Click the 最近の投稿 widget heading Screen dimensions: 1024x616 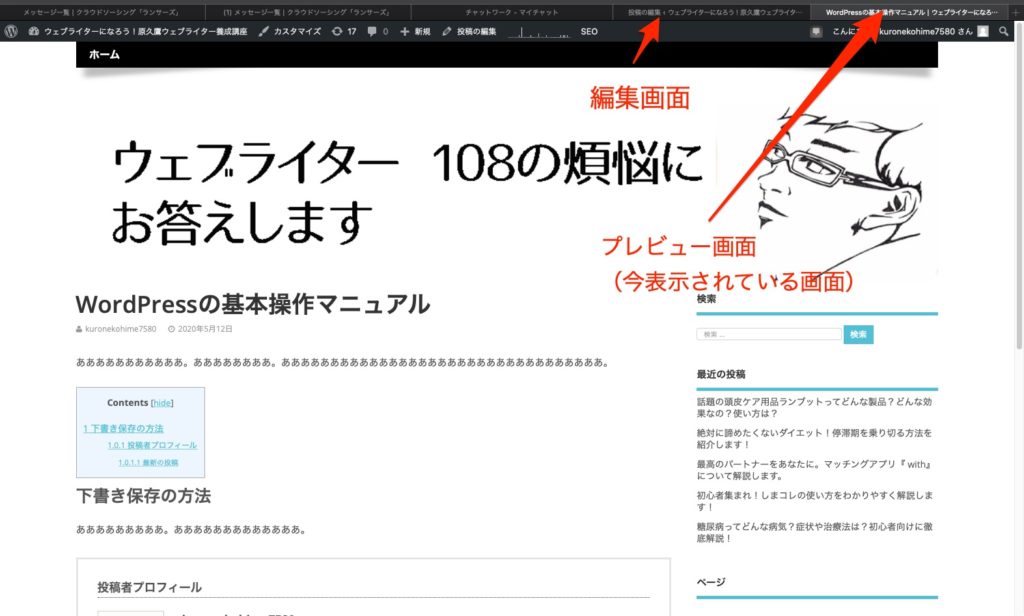pos(721,374)
